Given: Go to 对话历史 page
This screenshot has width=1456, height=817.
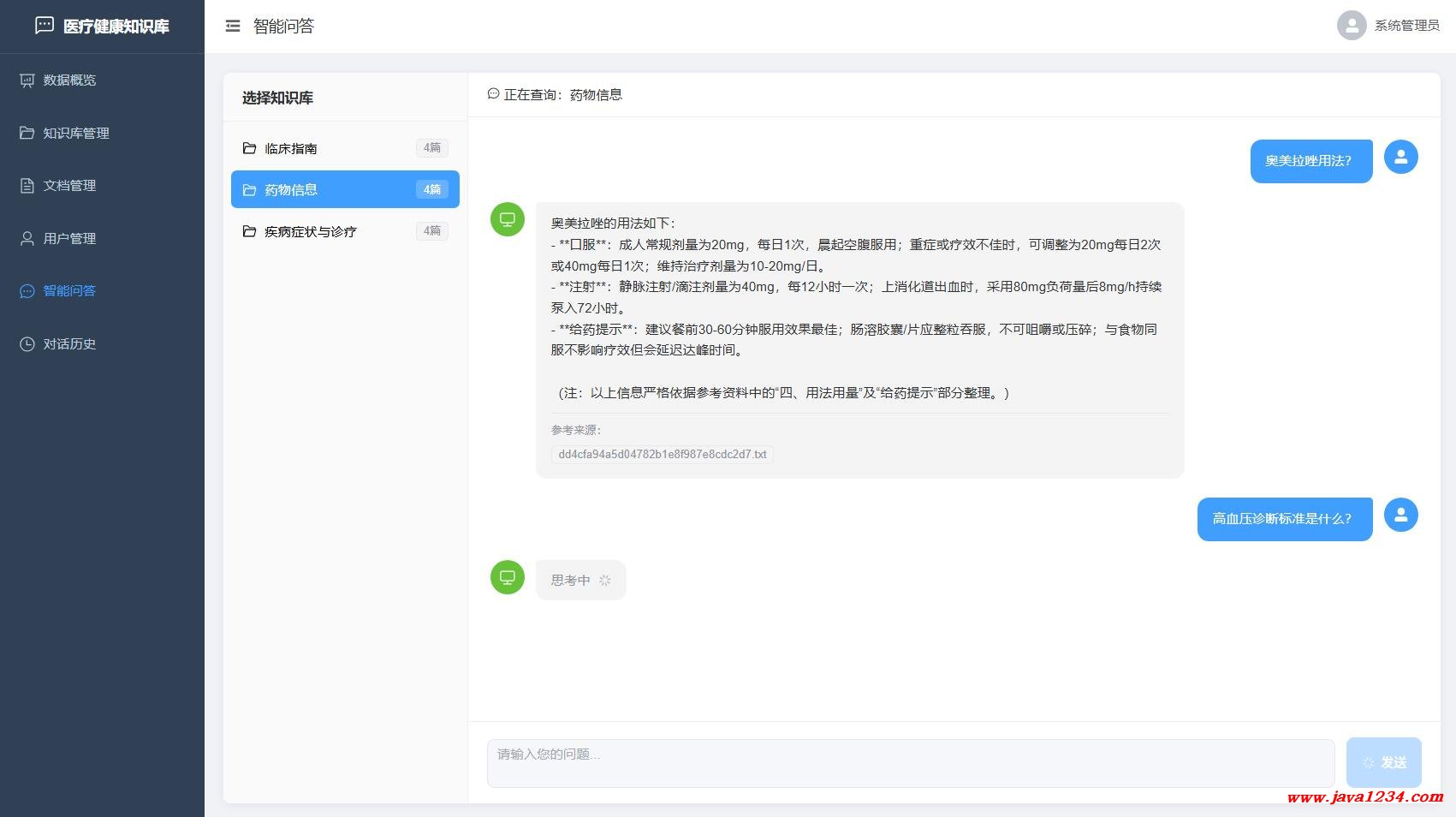Looking at the screenshot, I should coord(70,344).
